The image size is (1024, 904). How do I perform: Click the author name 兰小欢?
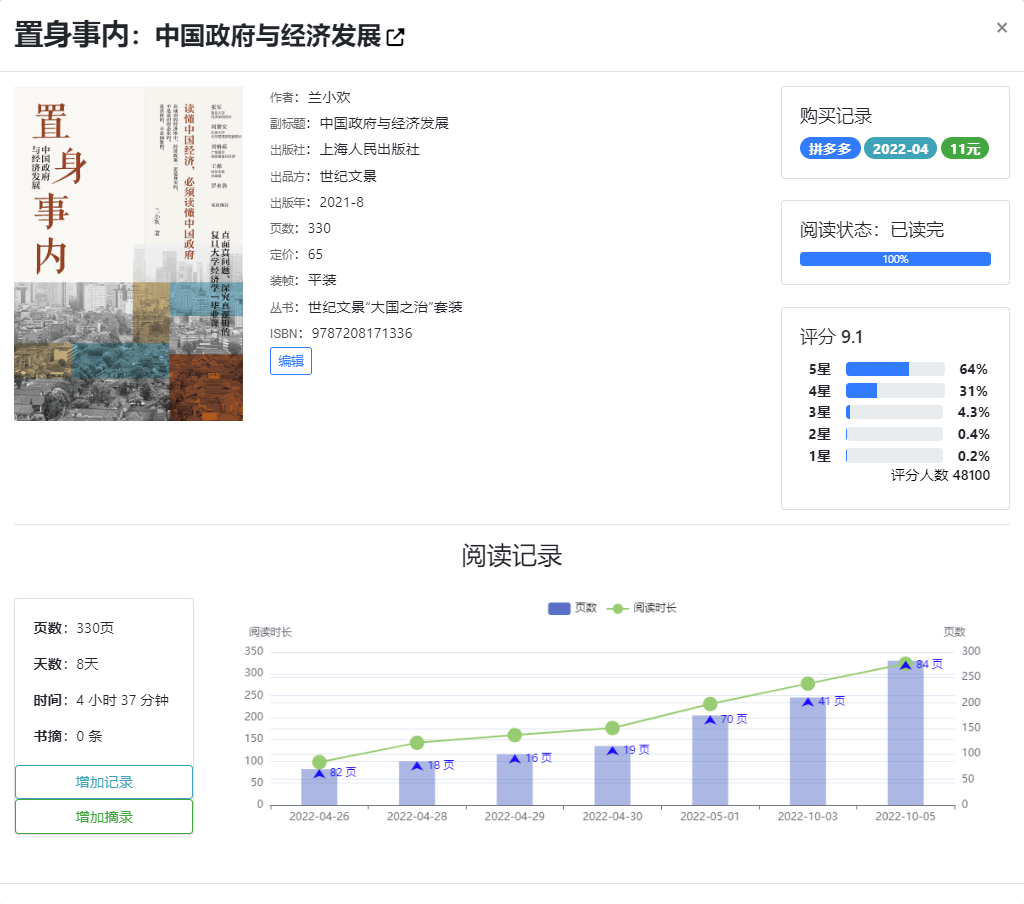pyautogui.click(x=329, y=97)
